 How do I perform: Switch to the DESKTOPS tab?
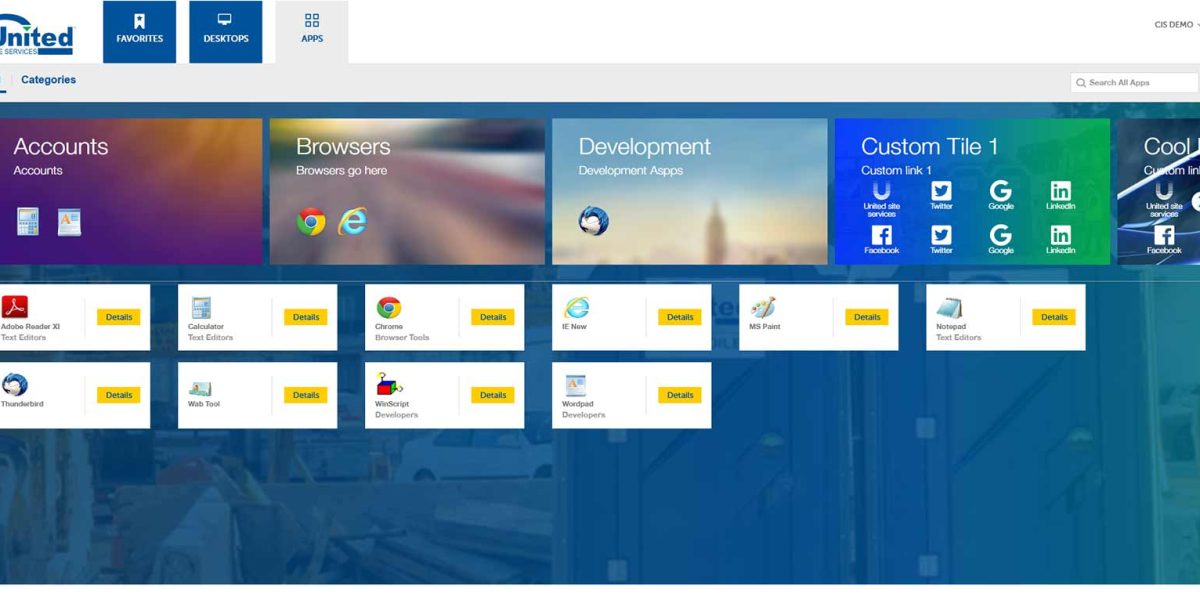click(225, 31)
